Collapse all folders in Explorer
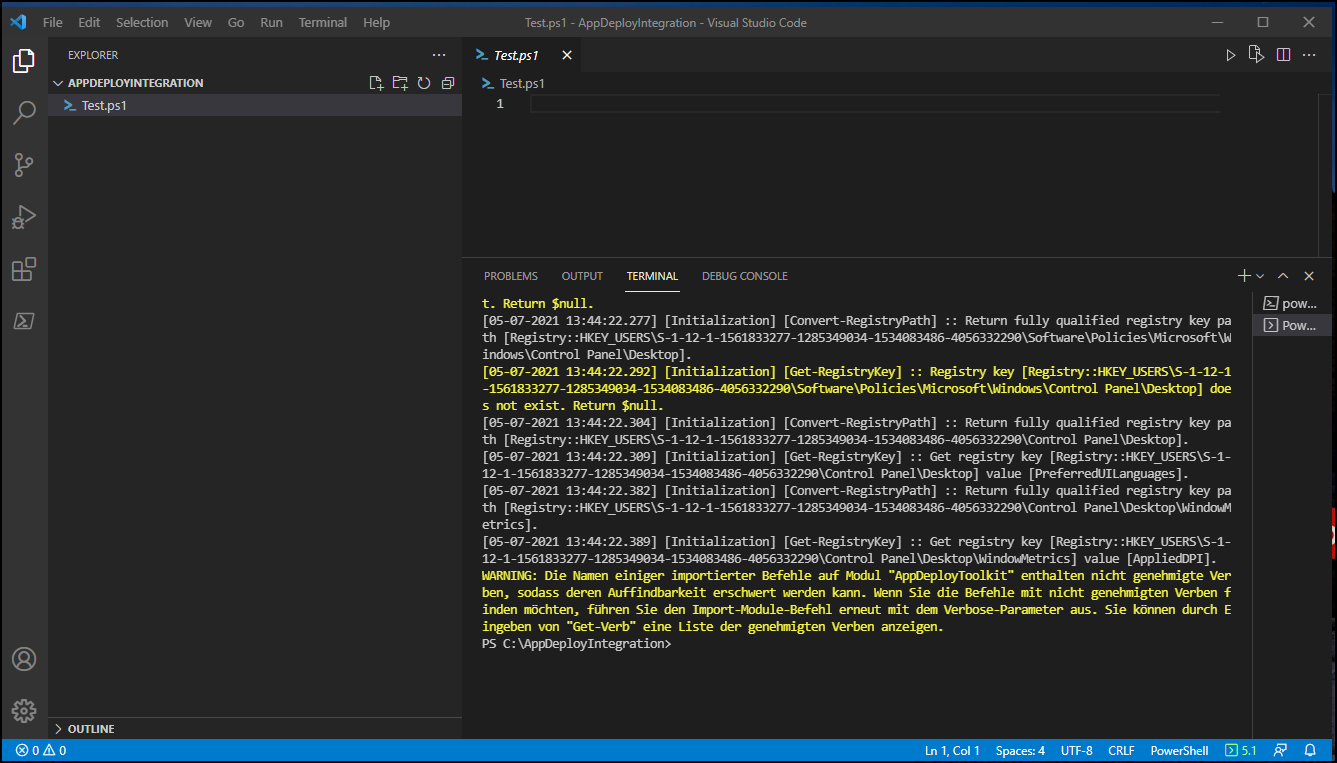The image size is (1337, 763). tap(448, 83)
